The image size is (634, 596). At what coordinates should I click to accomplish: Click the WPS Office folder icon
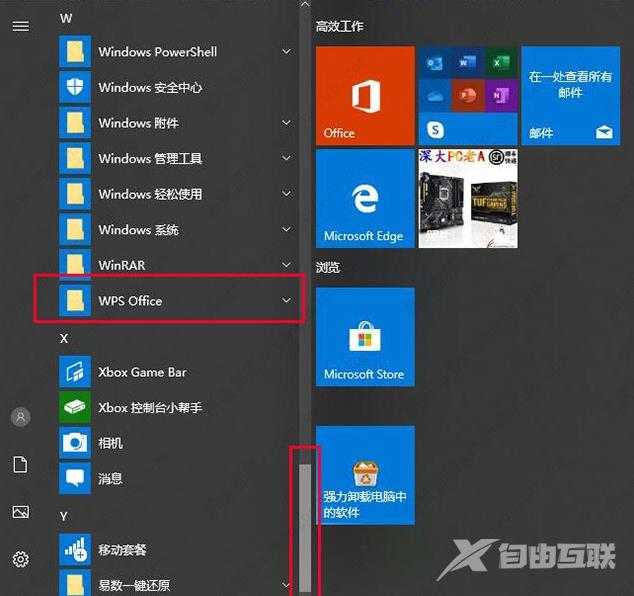[75, 300]
